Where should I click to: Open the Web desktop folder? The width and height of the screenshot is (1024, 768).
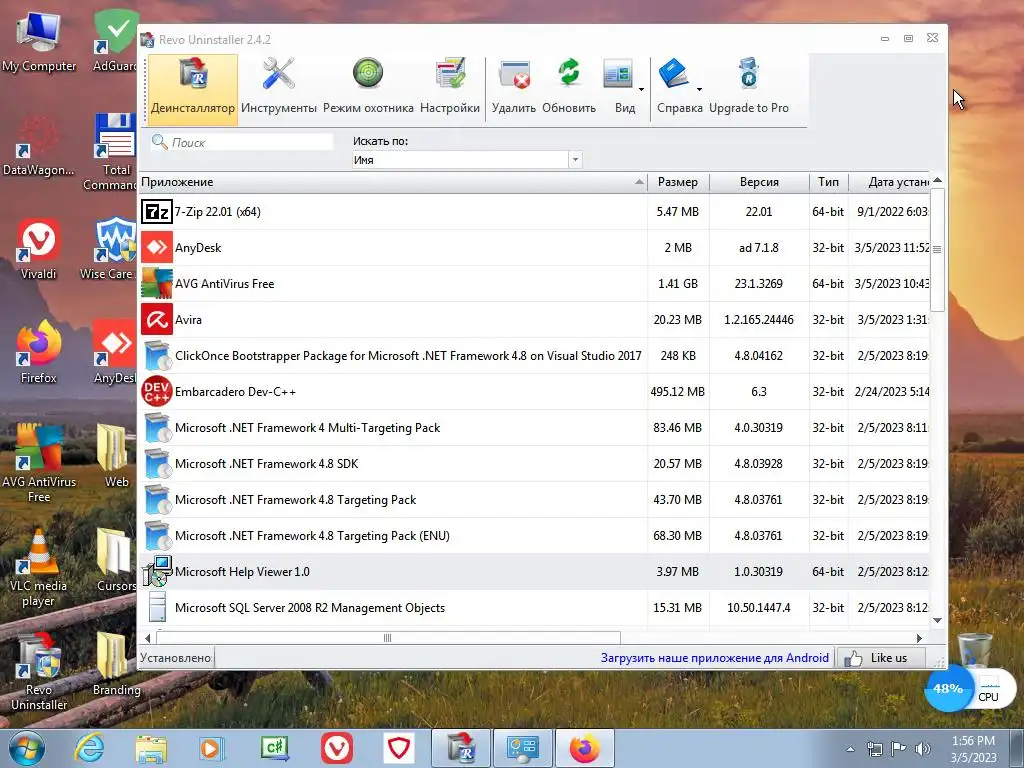[116, 456]
